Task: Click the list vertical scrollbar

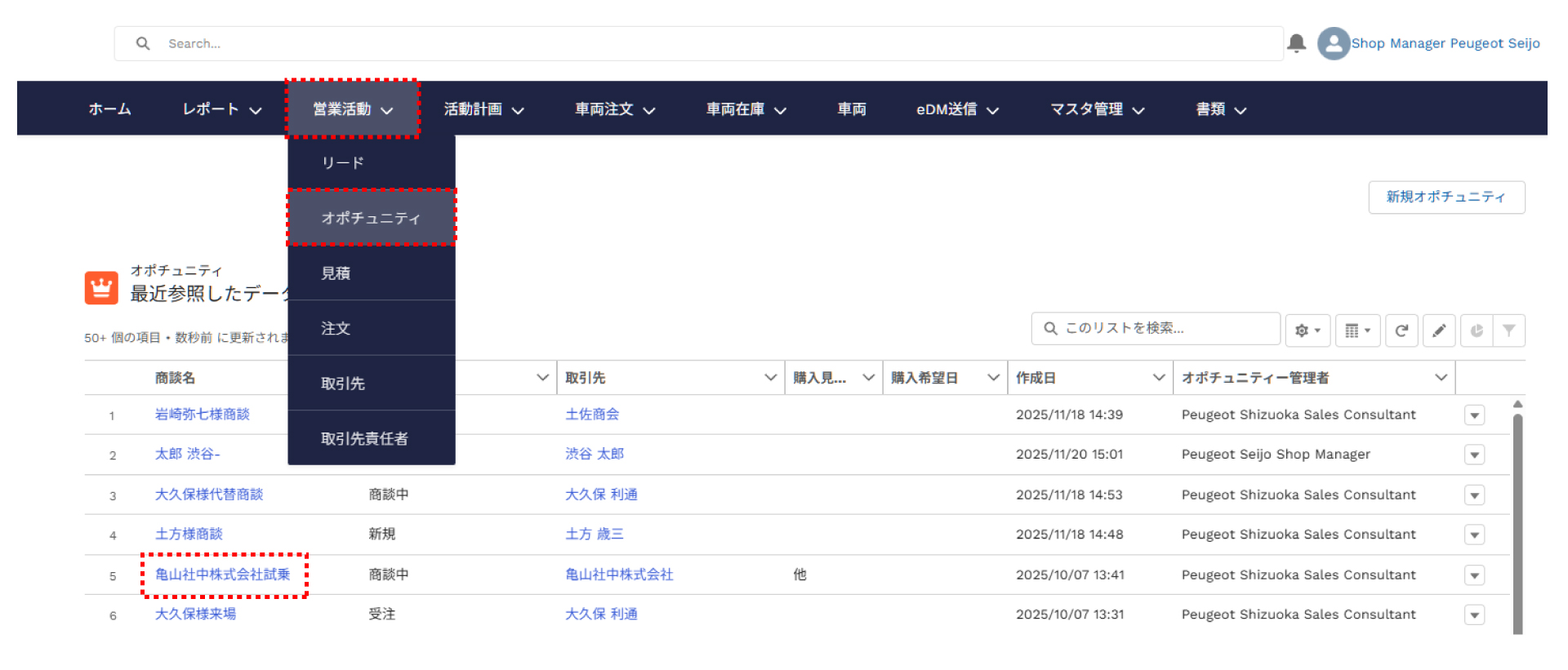Action: point(1517,522)
